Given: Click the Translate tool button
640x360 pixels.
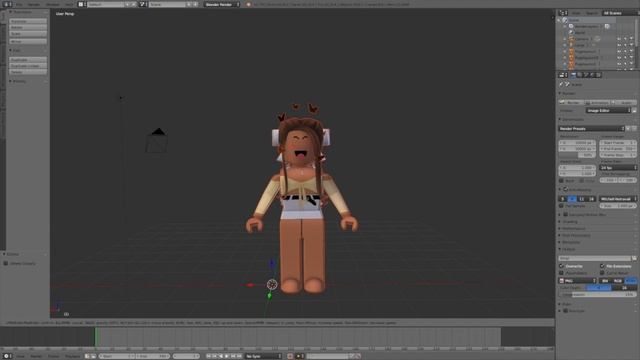Looking at the screenshot, I should pyautogui.click(x=28, y=21).
